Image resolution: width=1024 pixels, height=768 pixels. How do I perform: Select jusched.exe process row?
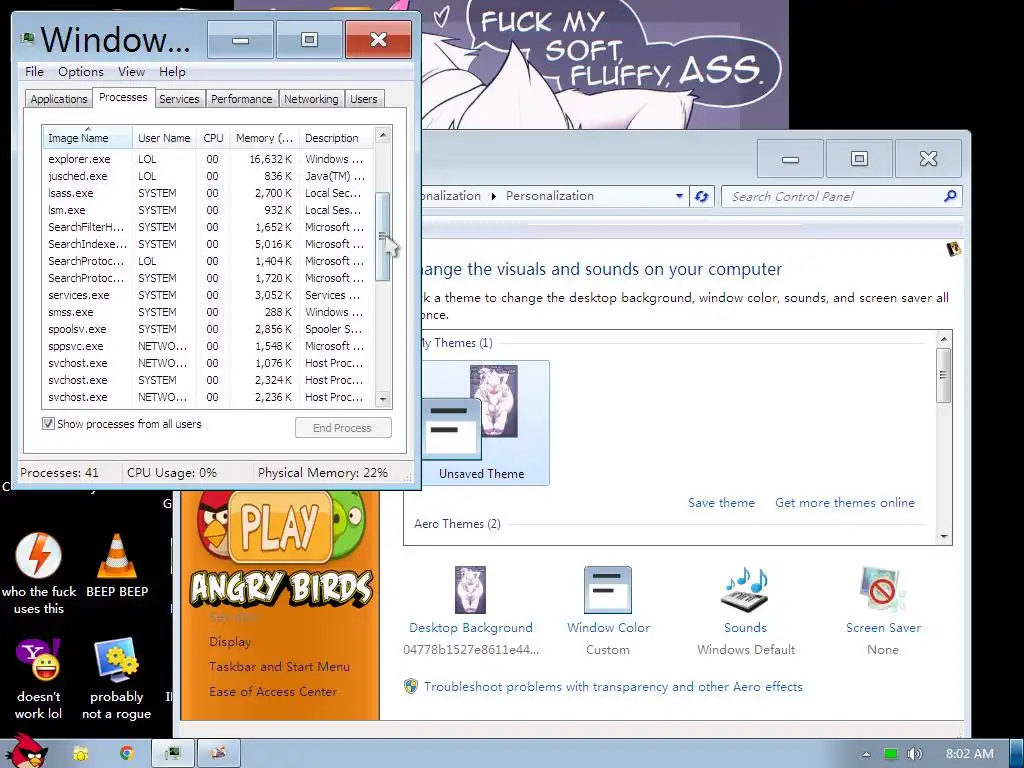(208, 176)
